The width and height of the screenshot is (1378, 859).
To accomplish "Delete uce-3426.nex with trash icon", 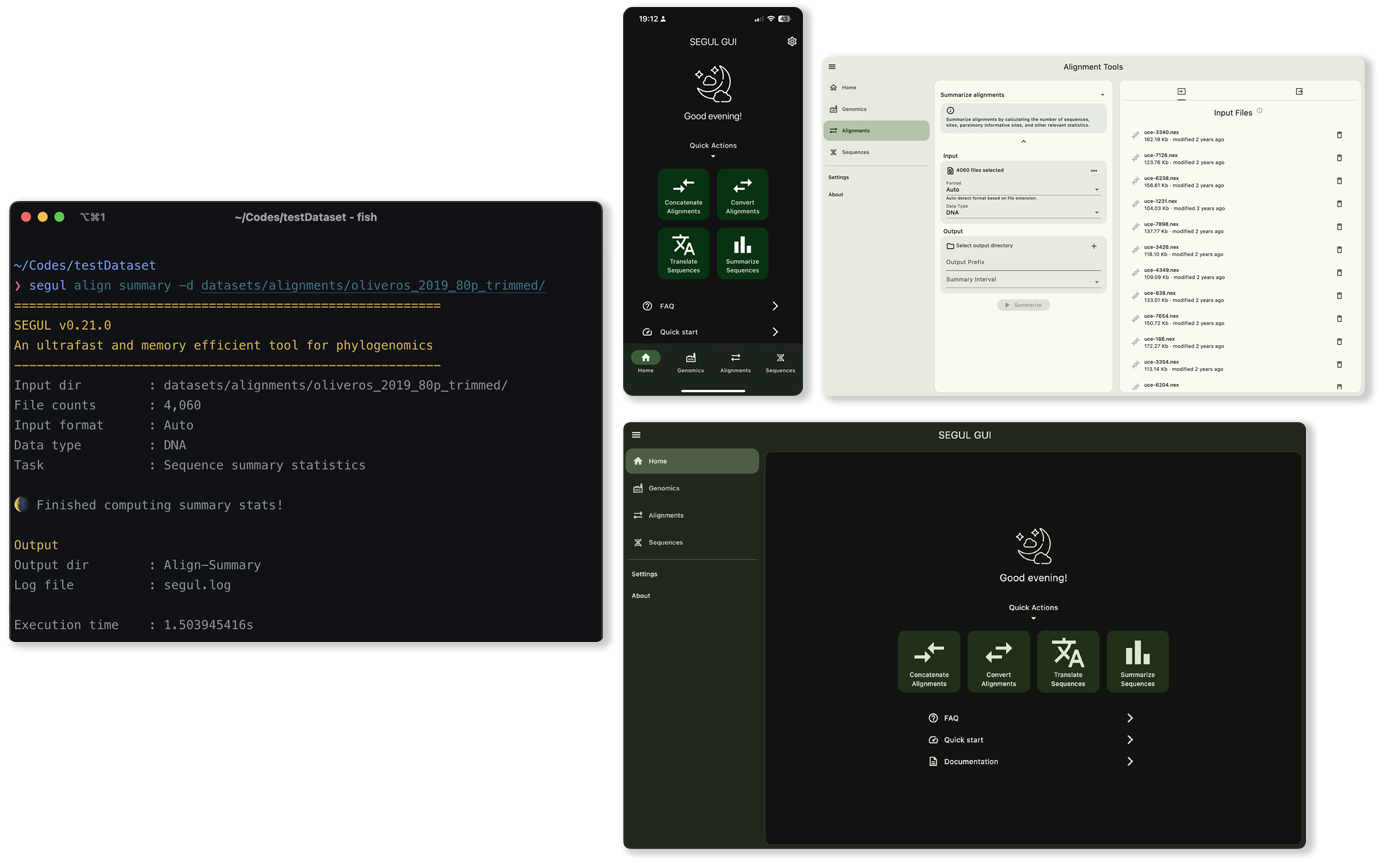I will 1340,250.
